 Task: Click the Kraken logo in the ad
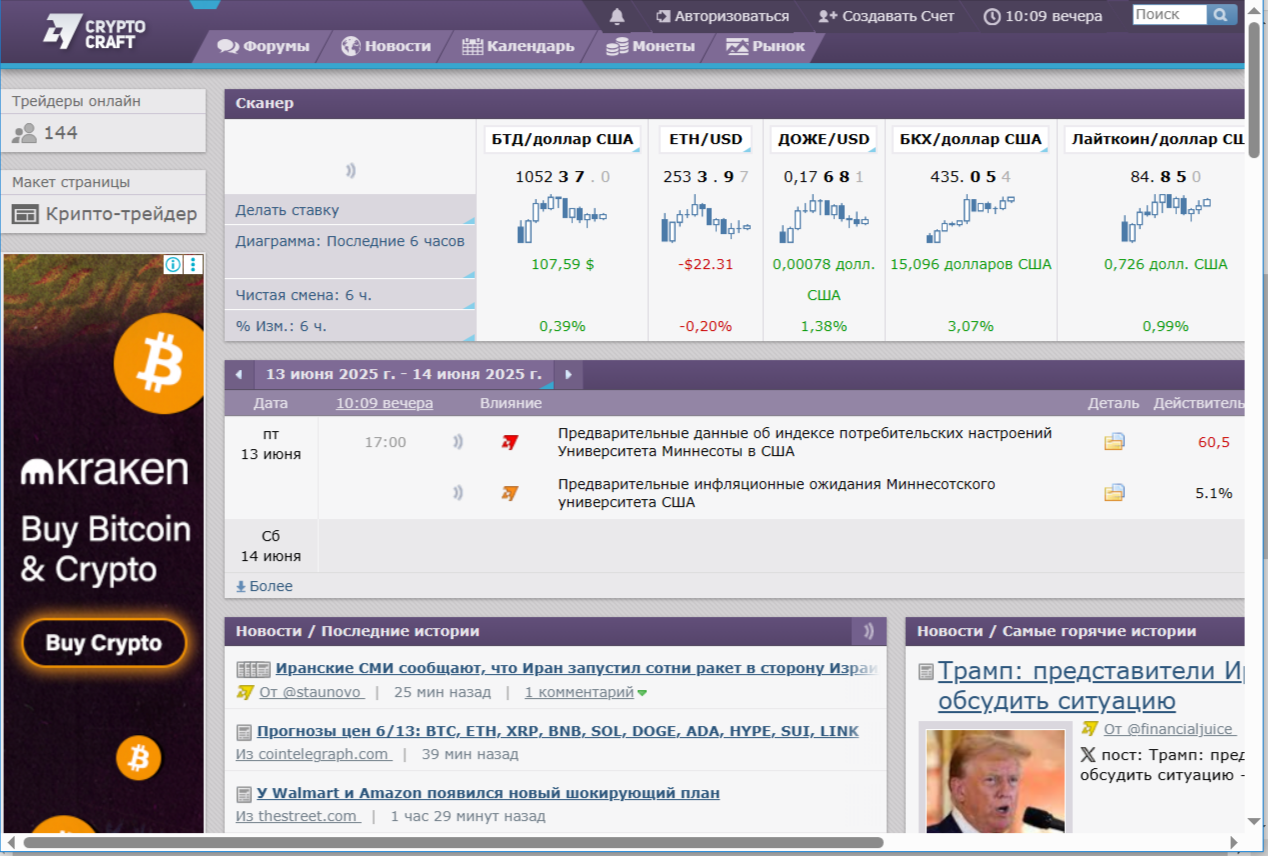point(105,471)
